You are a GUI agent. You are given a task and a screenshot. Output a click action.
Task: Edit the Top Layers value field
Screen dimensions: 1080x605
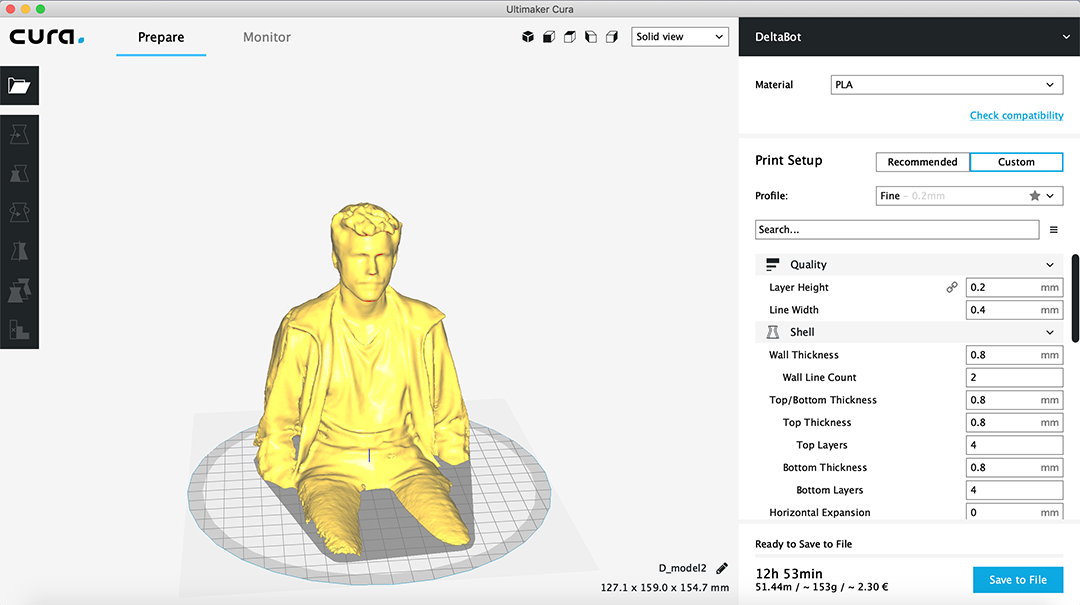click(1014, 445)
